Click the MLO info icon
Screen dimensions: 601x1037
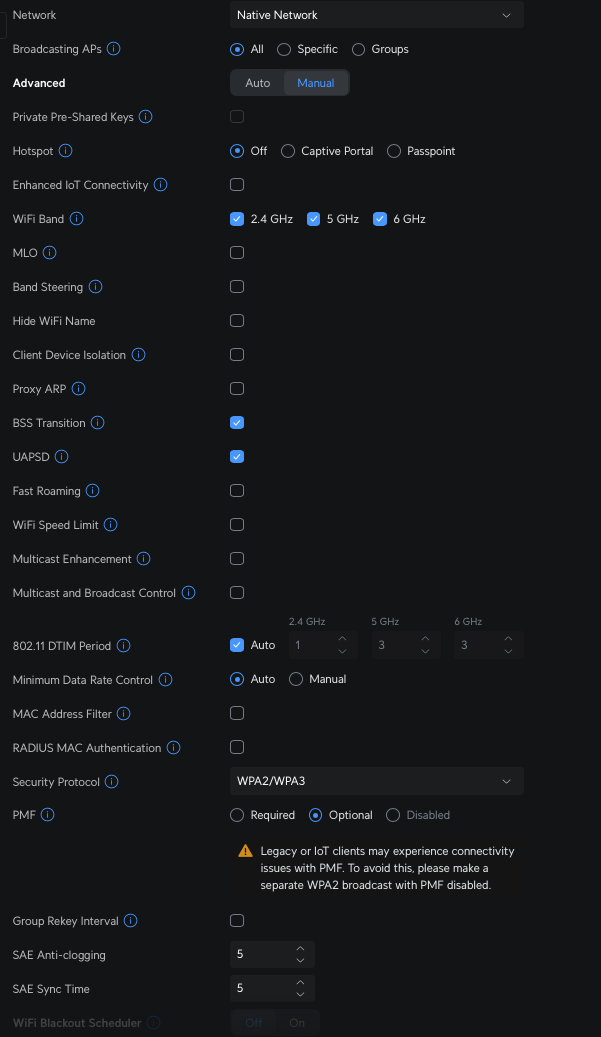click(50, 253)
